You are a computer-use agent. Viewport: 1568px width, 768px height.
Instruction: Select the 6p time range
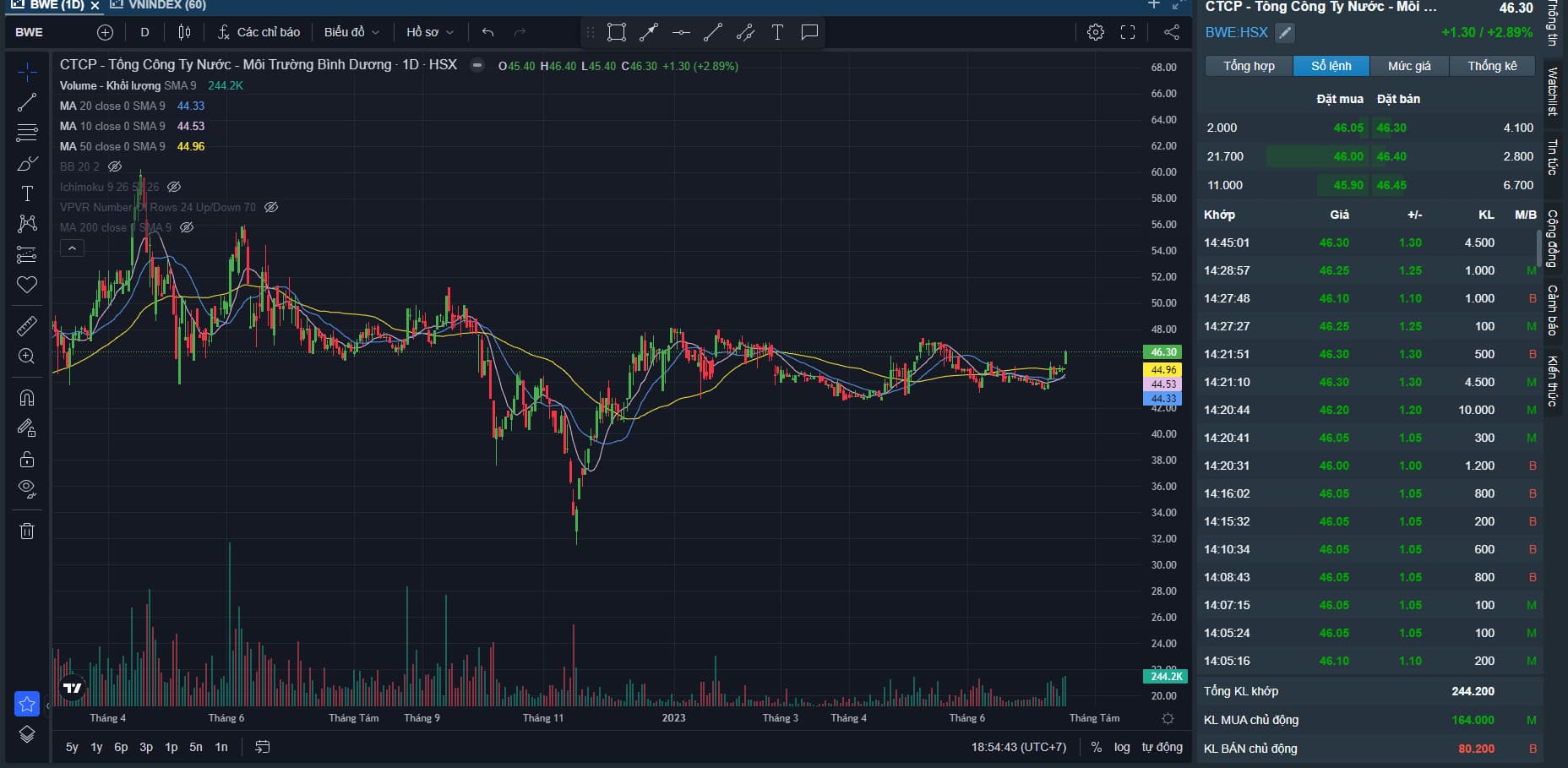coord(121,747)
